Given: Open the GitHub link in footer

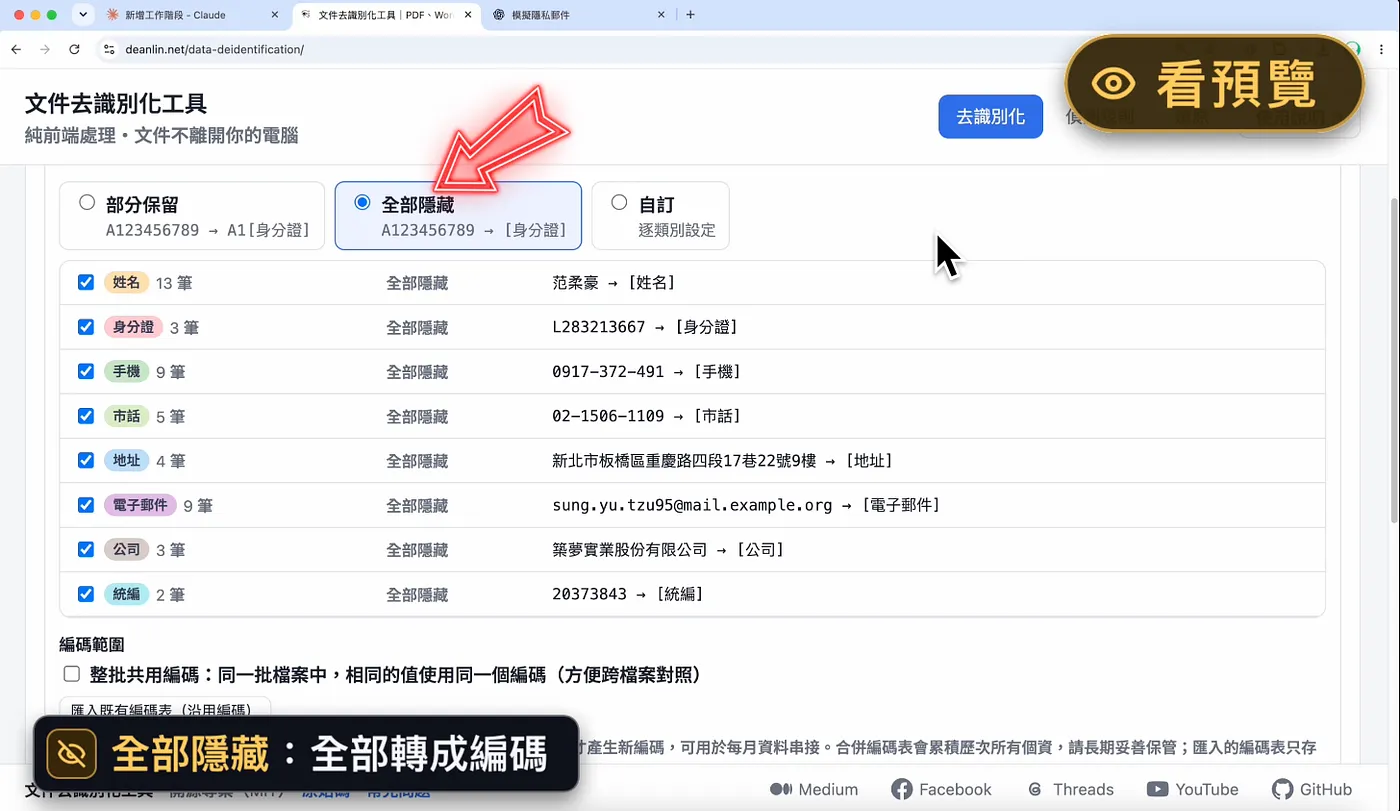Looking at the screenshot, I should coord(1312,789).
